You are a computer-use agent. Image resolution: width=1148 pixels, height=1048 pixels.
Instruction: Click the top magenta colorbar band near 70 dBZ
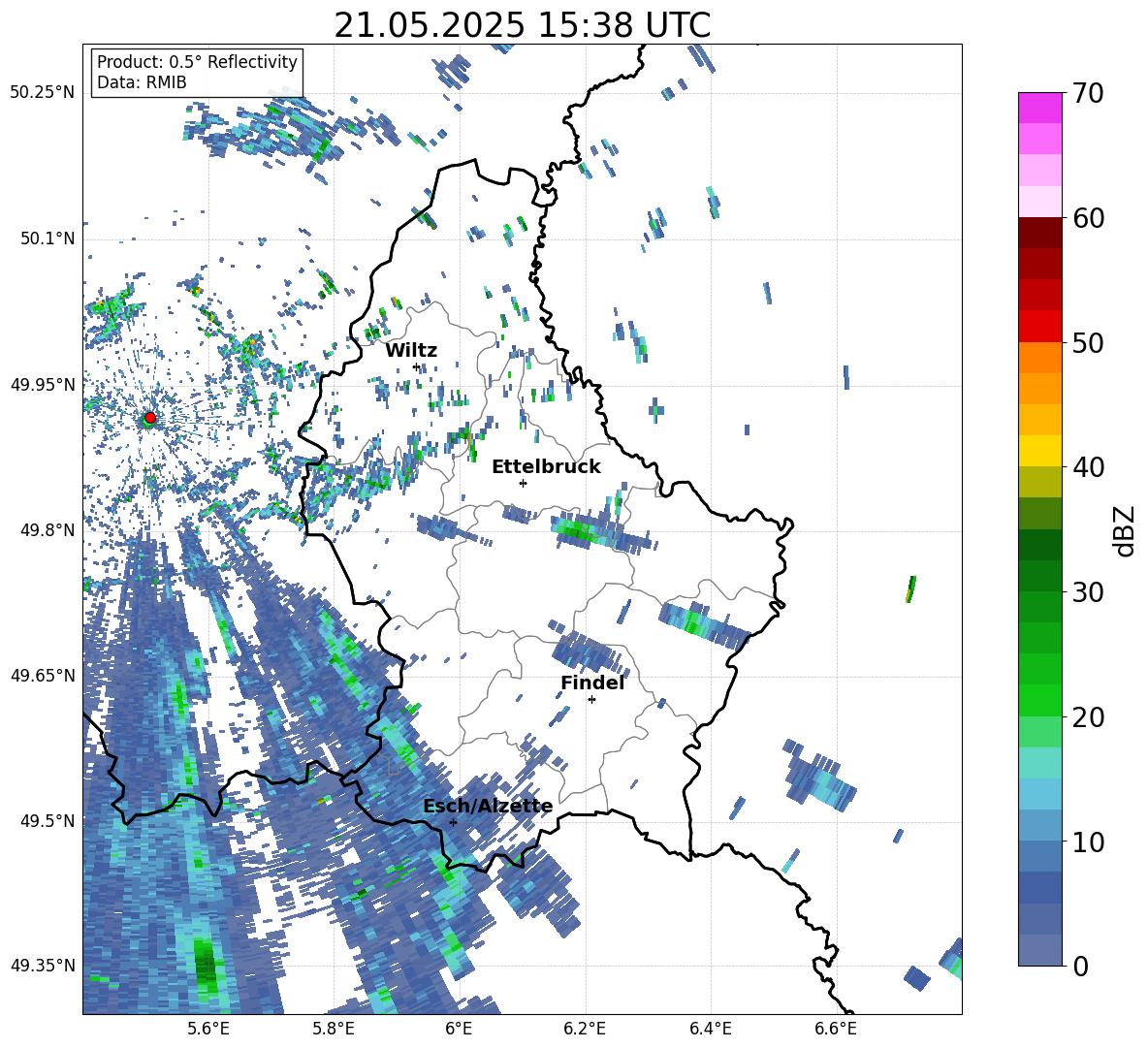click(1039, 108)
